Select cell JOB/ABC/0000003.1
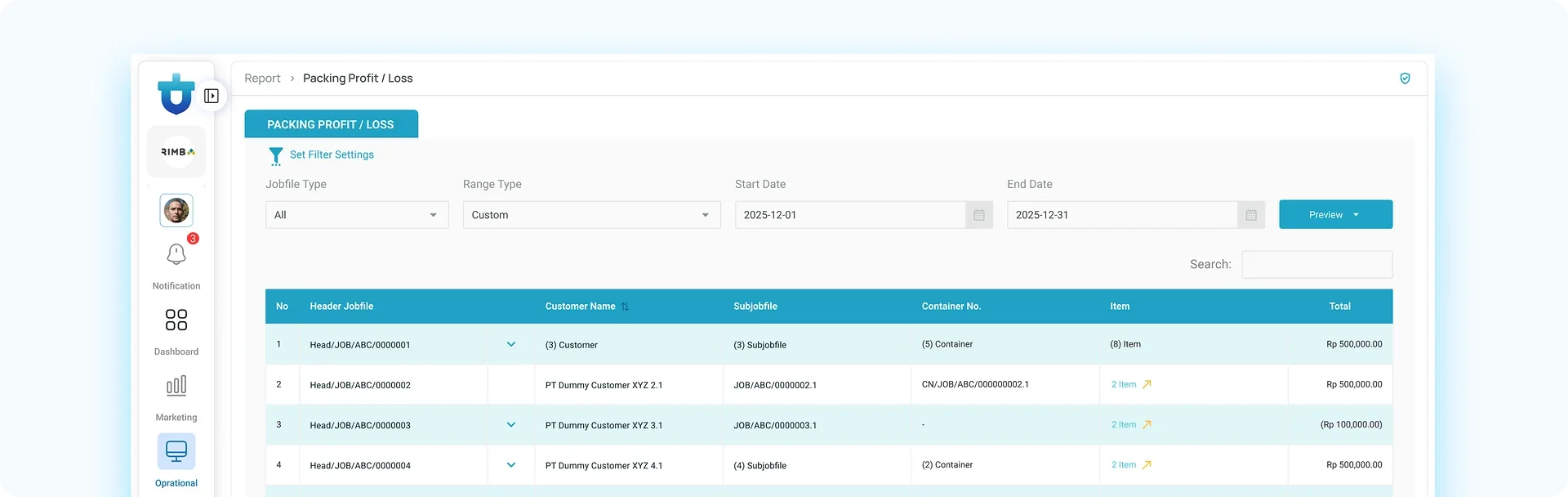This screenshot has height=497, width=1568. point(775,425)
